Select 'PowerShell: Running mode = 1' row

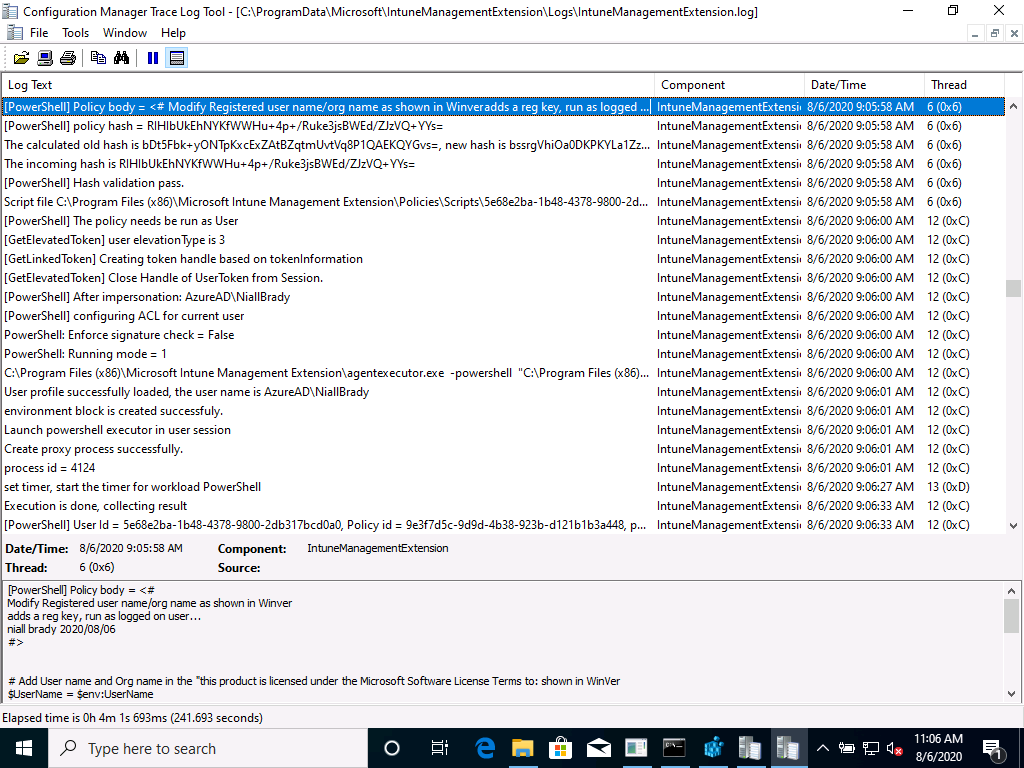pyautogui.click(x=503, y=354)
